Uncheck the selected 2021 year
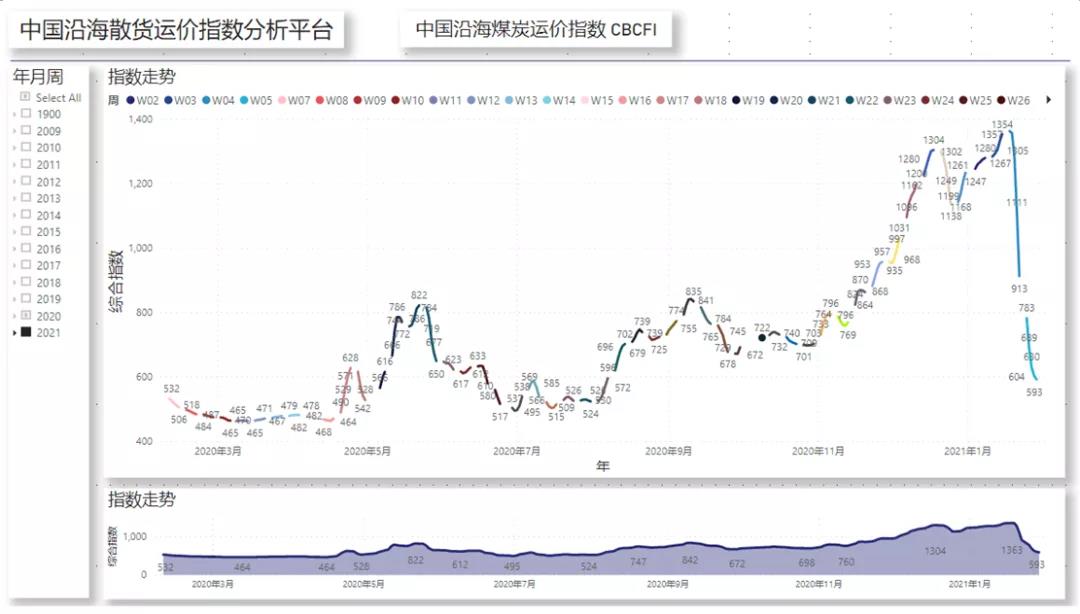 pyautogui.click(x=27, y=333)
